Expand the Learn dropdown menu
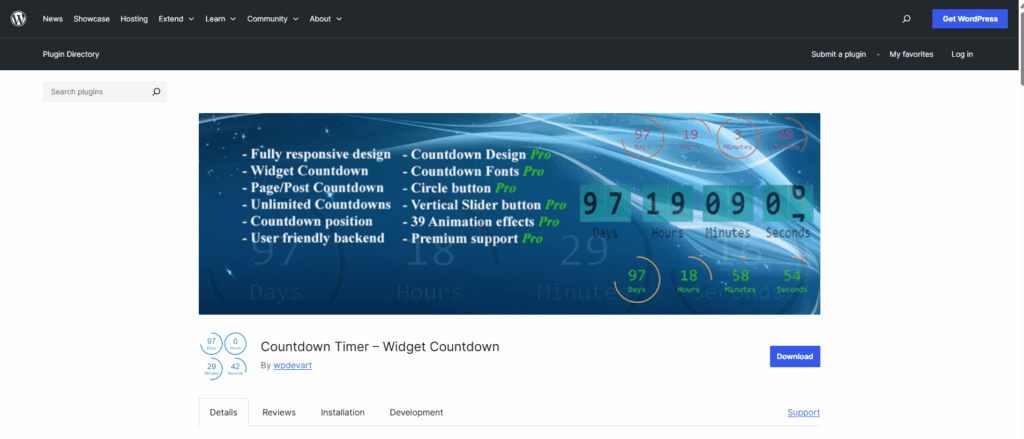 tap(221, 19)
